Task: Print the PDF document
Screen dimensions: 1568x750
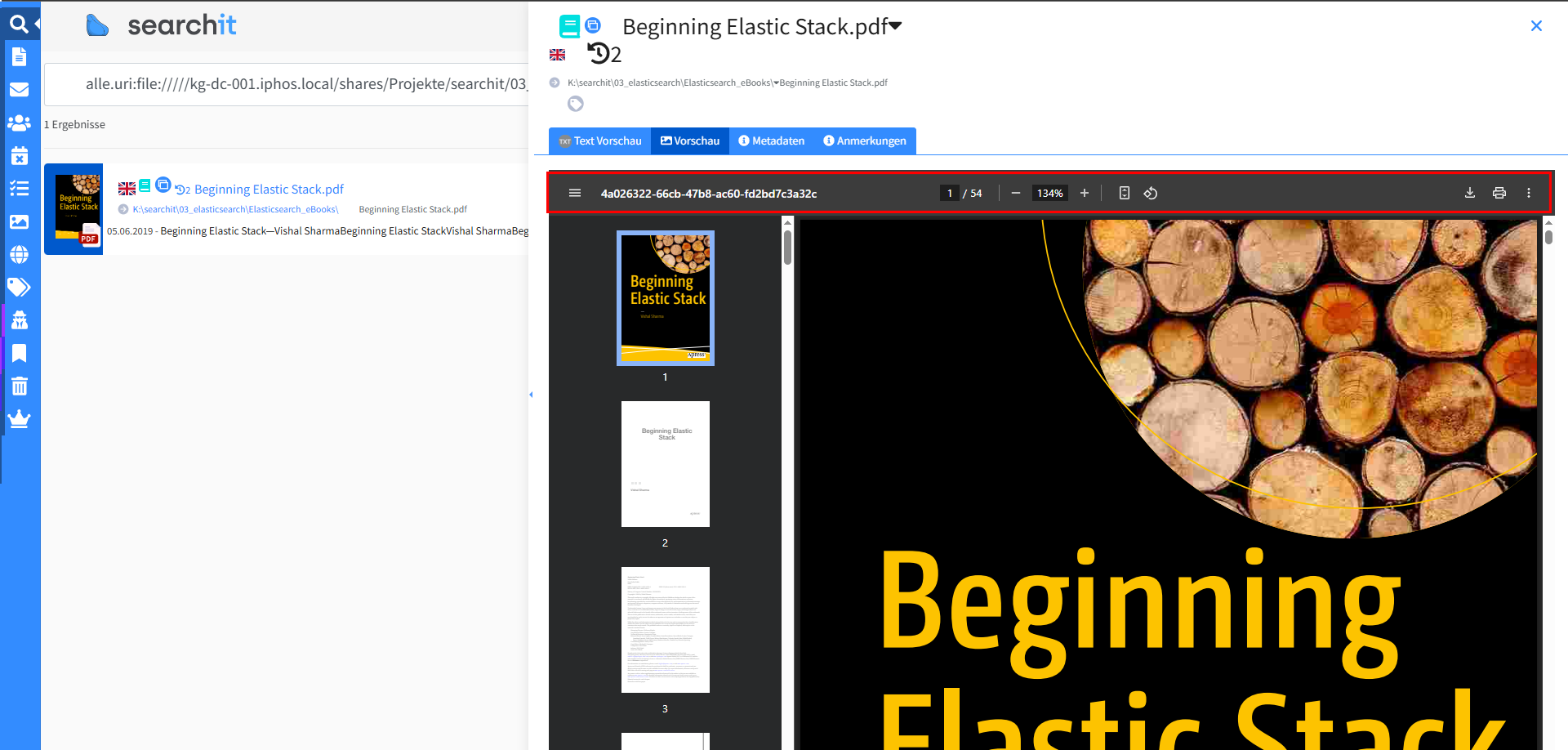Action: [x=1499, y=193]
